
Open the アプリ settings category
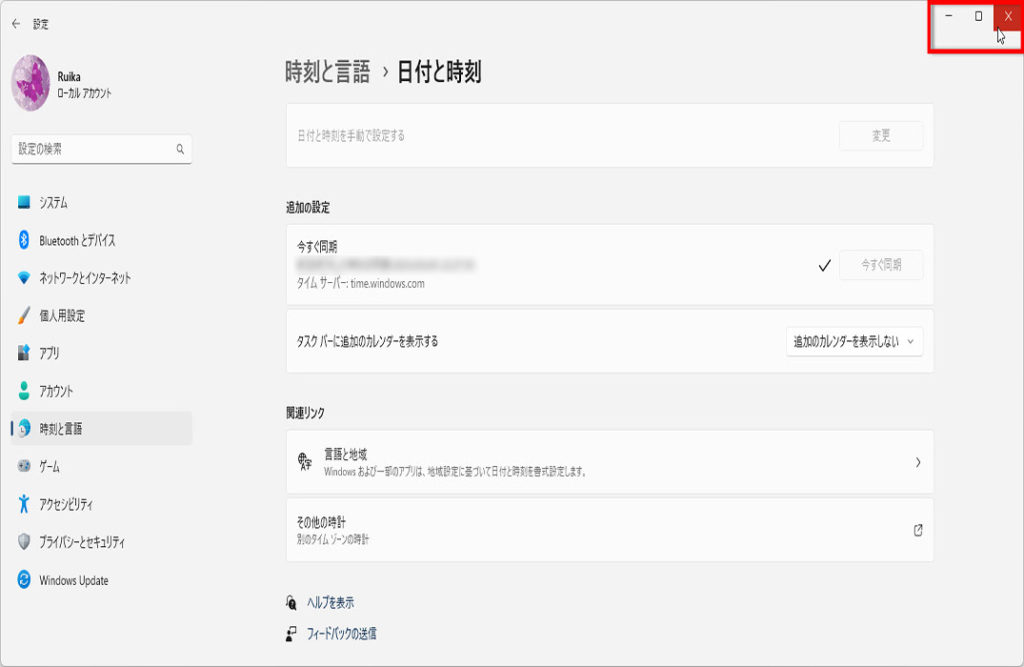(x=49, y=353)
